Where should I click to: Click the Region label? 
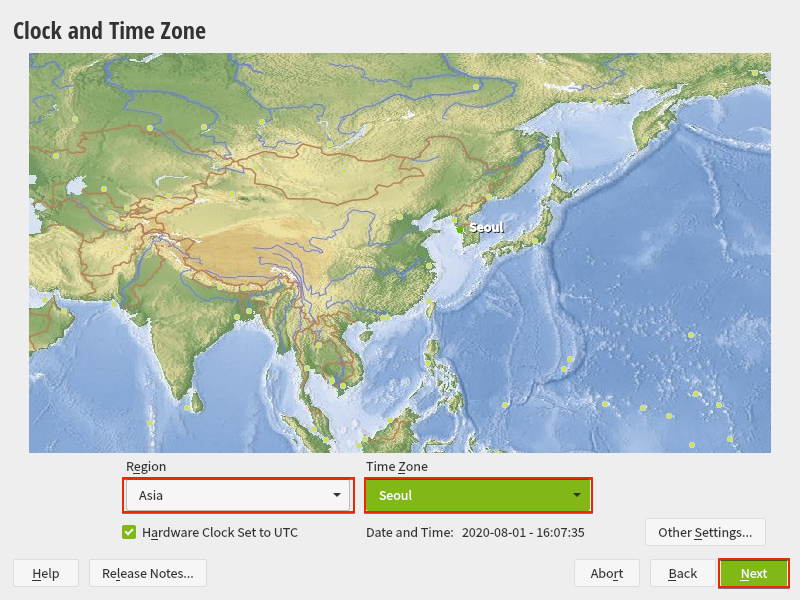click(x=146, y=466)
